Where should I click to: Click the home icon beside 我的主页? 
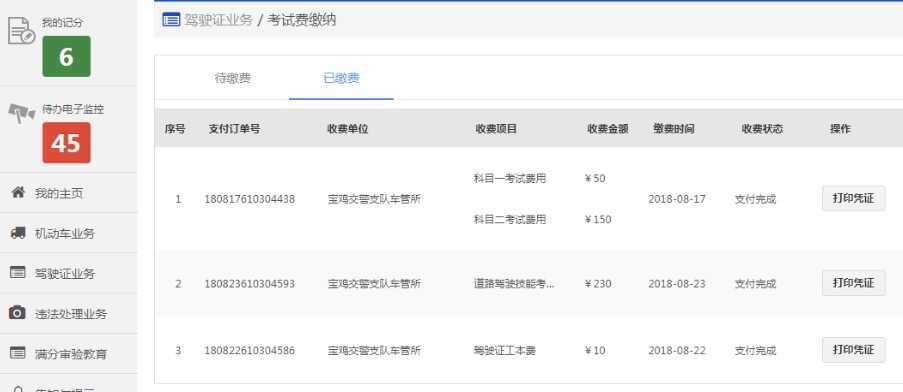18,192
